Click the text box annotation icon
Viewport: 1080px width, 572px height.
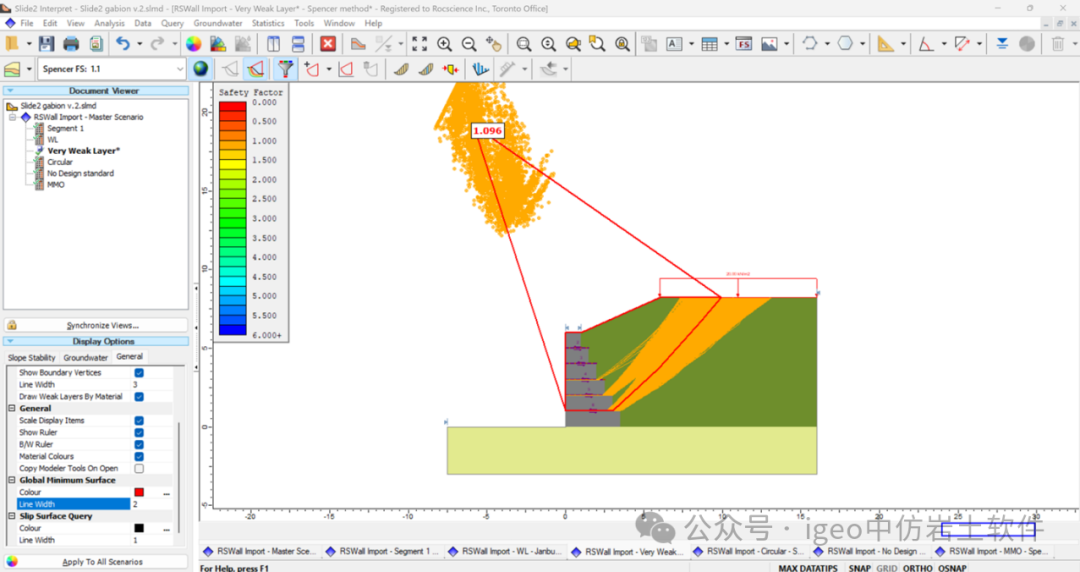tap(674, 44)
